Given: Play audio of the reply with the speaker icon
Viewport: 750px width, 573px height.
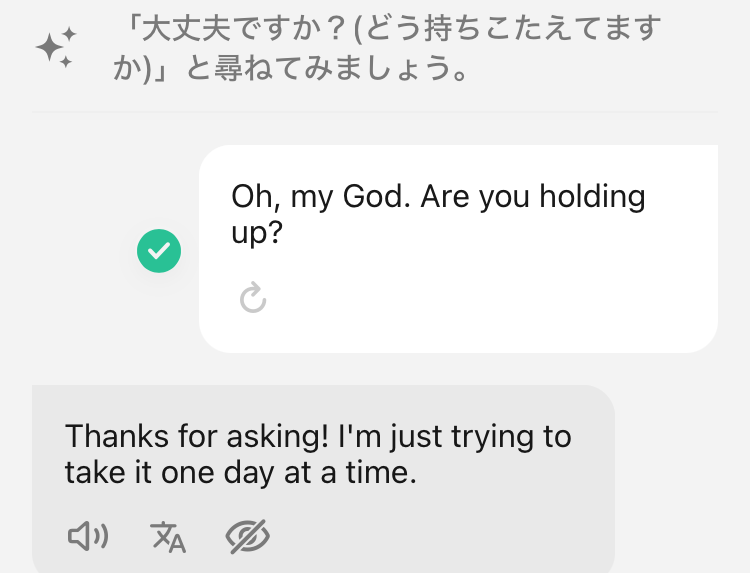Looking at the screenshot, I should [87, 537].
